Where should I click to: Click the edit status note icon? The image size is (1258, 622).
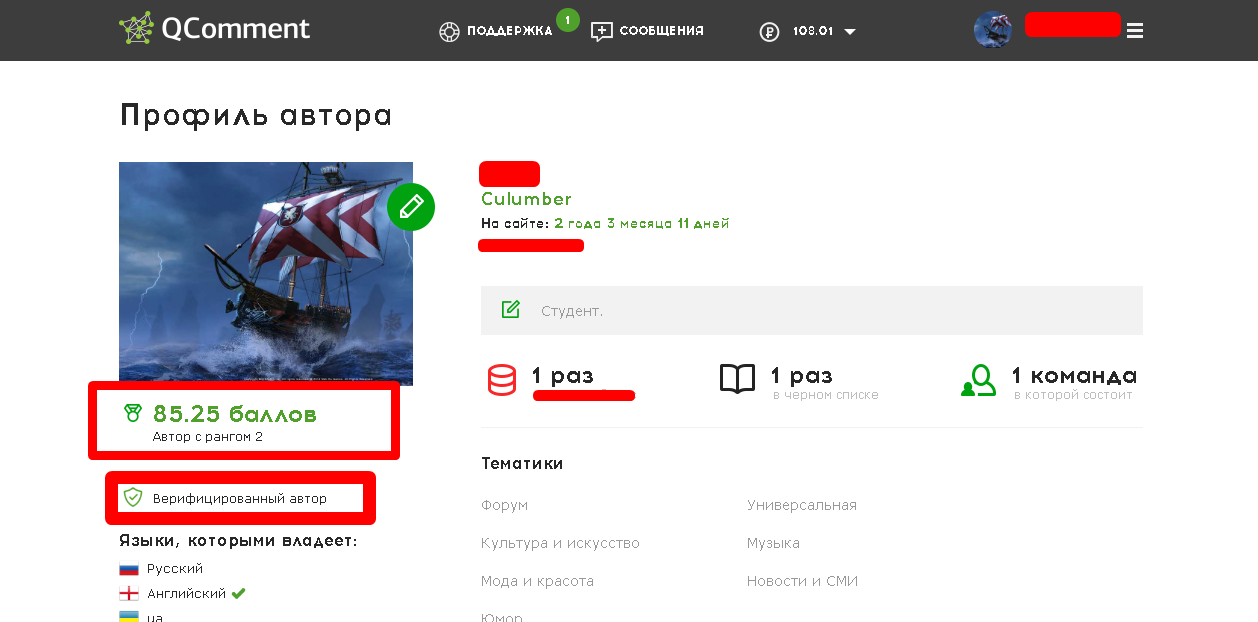pos(511,310)
